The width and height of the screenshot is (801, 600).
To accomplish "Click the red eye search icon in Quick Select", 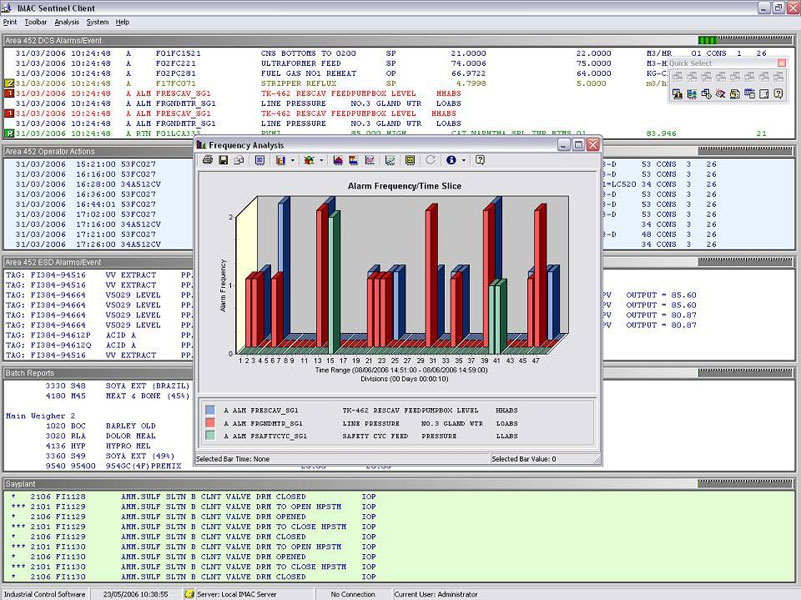I will [720, 94].
